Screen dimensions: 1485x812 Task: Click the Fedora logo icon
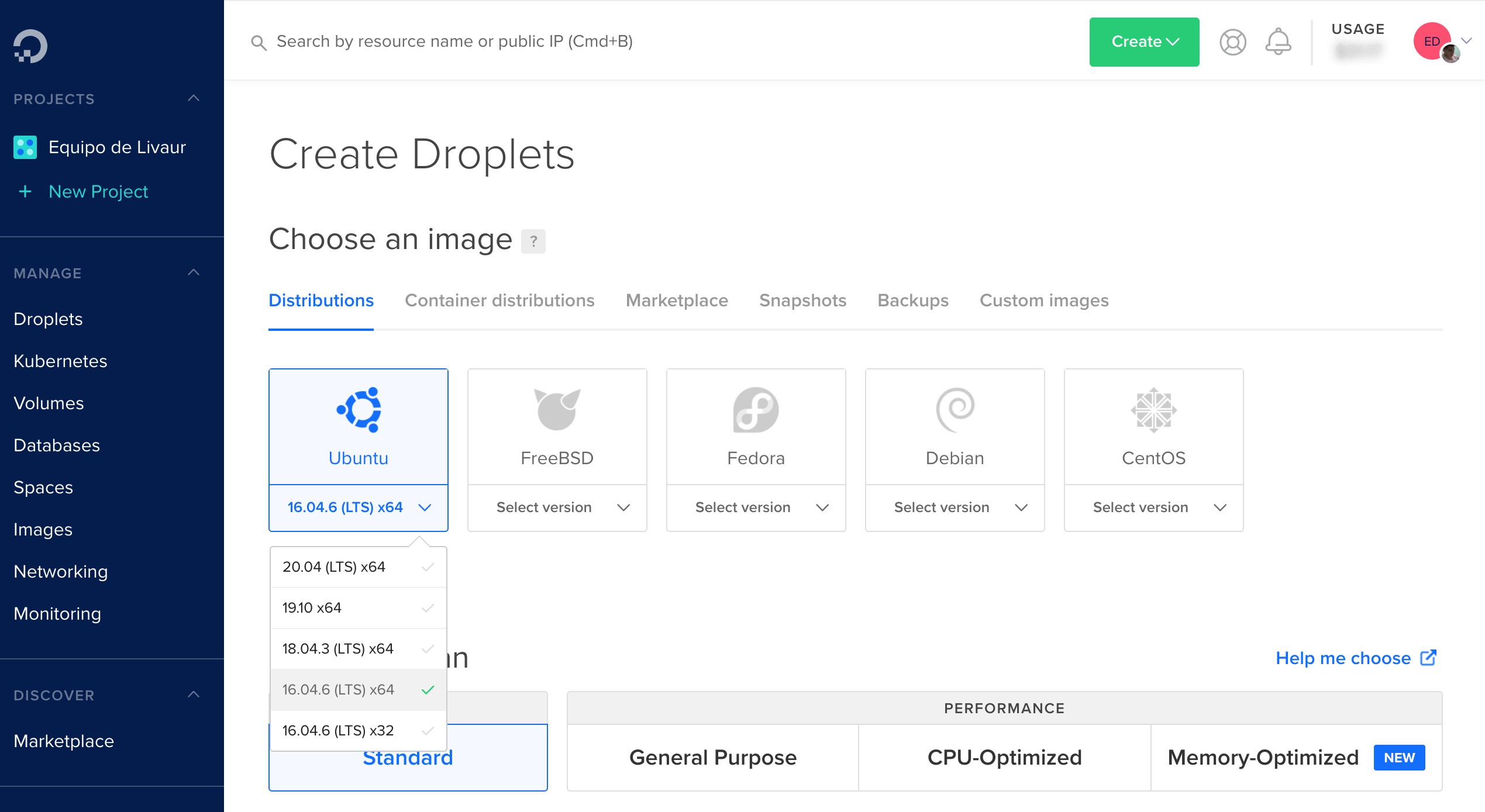pos(756,410)
